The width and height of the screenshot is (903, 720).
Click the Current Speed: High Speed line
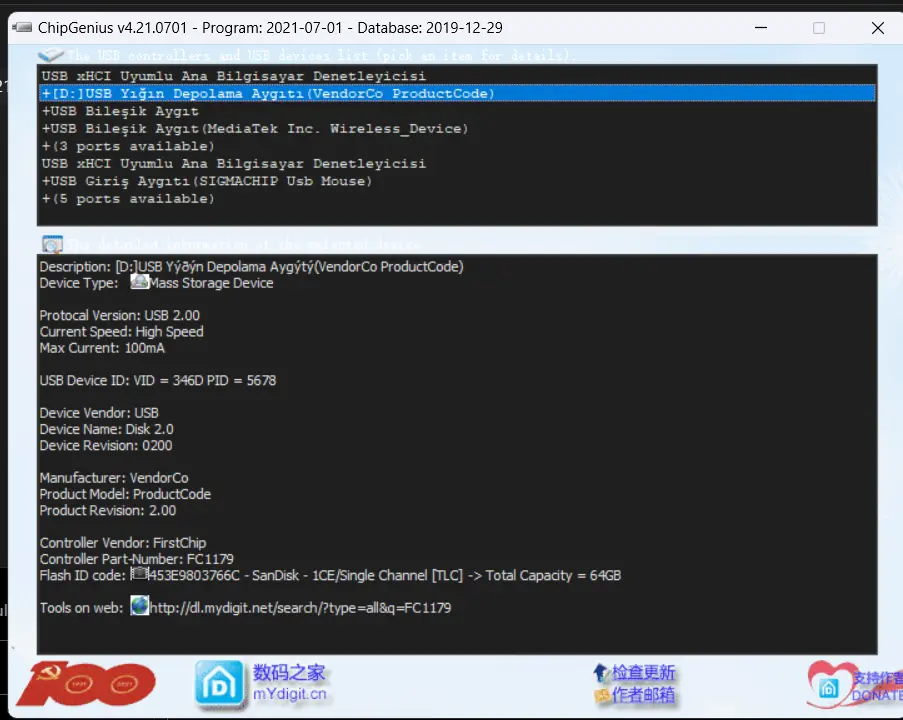[x=122, y=332]
